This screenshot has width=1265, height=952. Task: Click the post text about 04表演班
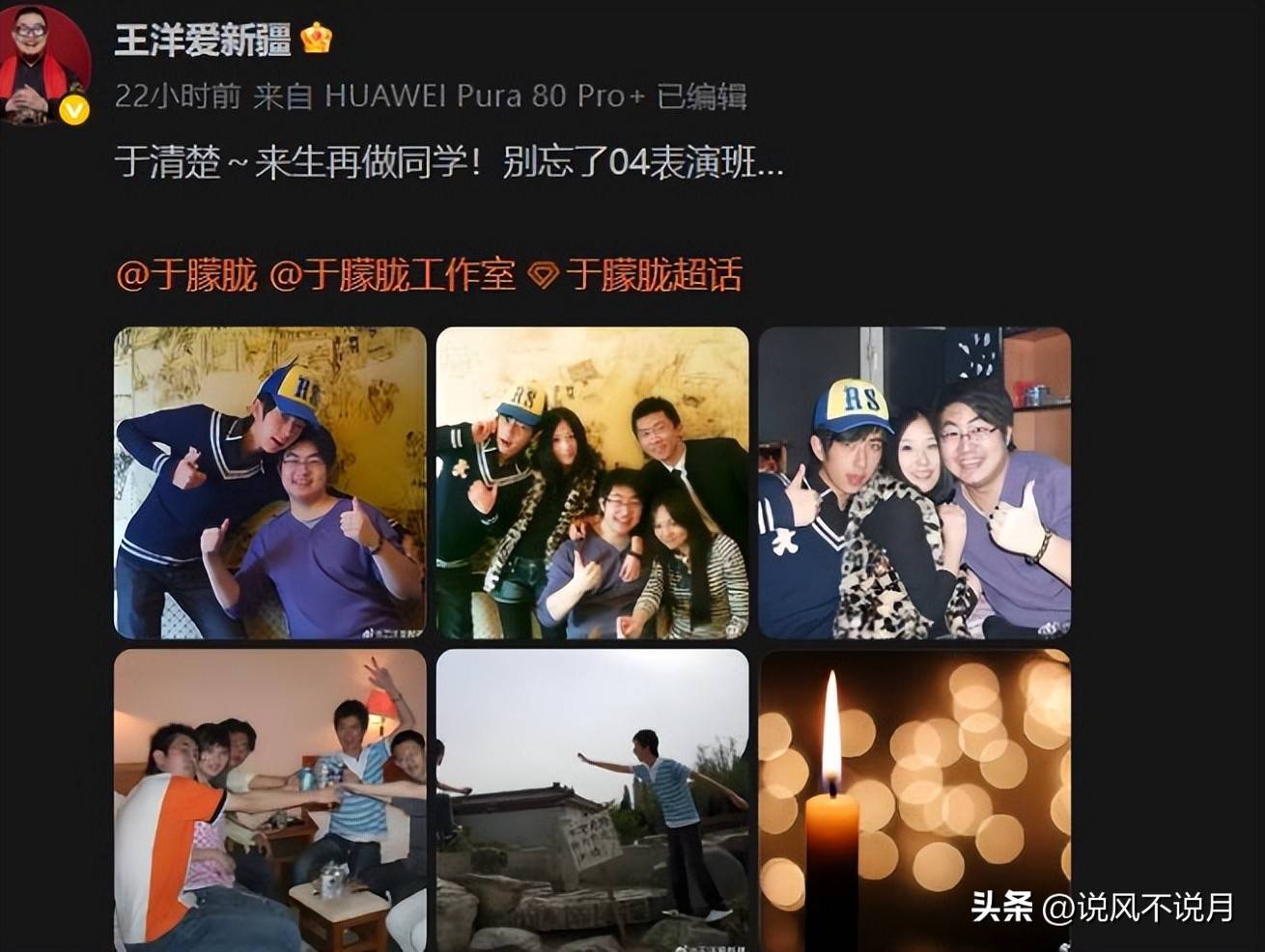pyautogui.click(x=449, y=163)
